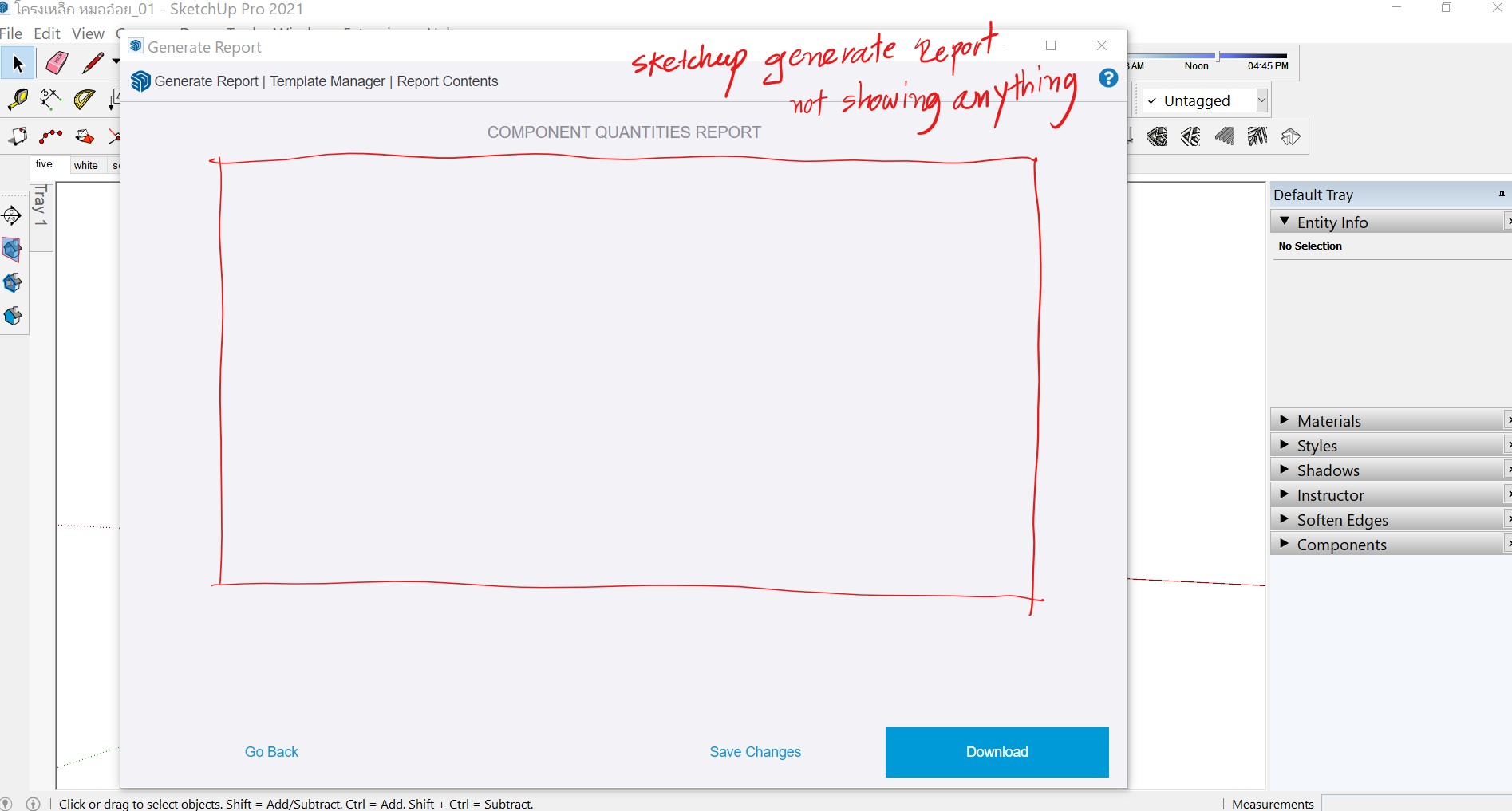Screen dimensions: 1512x811
Task: Choose the red pencil Line tool
Action: pyautogui.click(x=93, y=62)
